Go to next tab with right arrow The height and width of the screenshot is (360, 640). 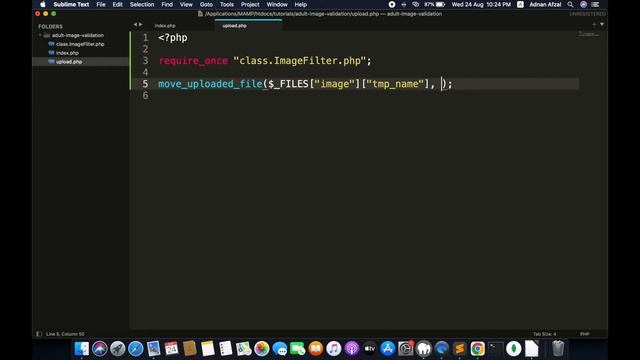[x=141, y=24]
